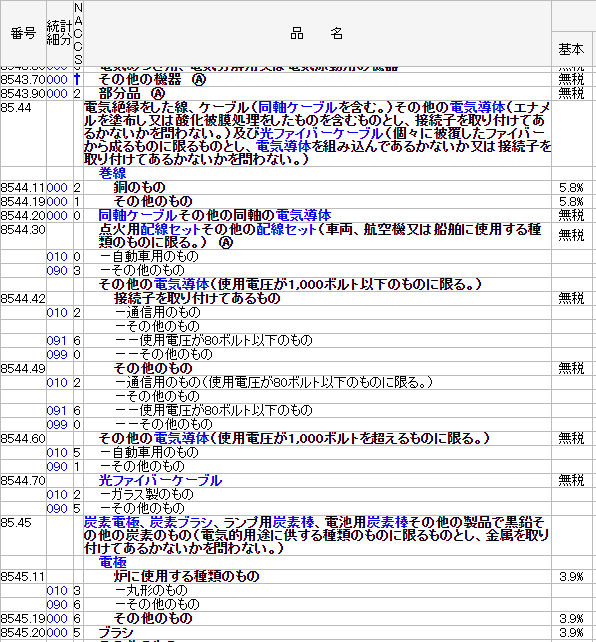Open the 電気導体 link in the 1,000ボルト以下 row
This screenshot has height=642, width=596.
(182, 285)
